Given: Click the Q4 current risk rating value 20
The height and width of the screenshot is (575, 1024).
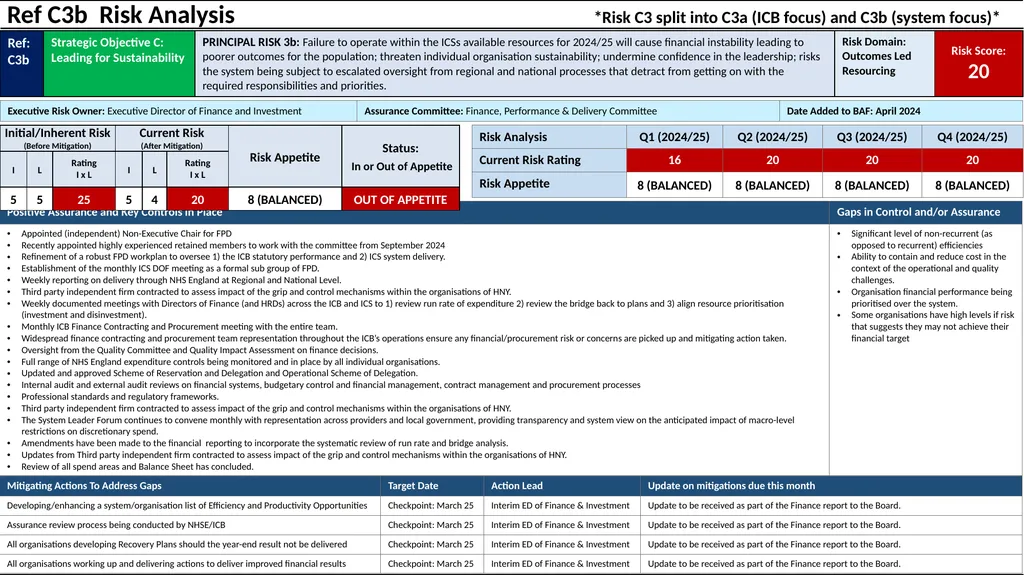Looking at the screenshot, I should [x=972, y=160].
